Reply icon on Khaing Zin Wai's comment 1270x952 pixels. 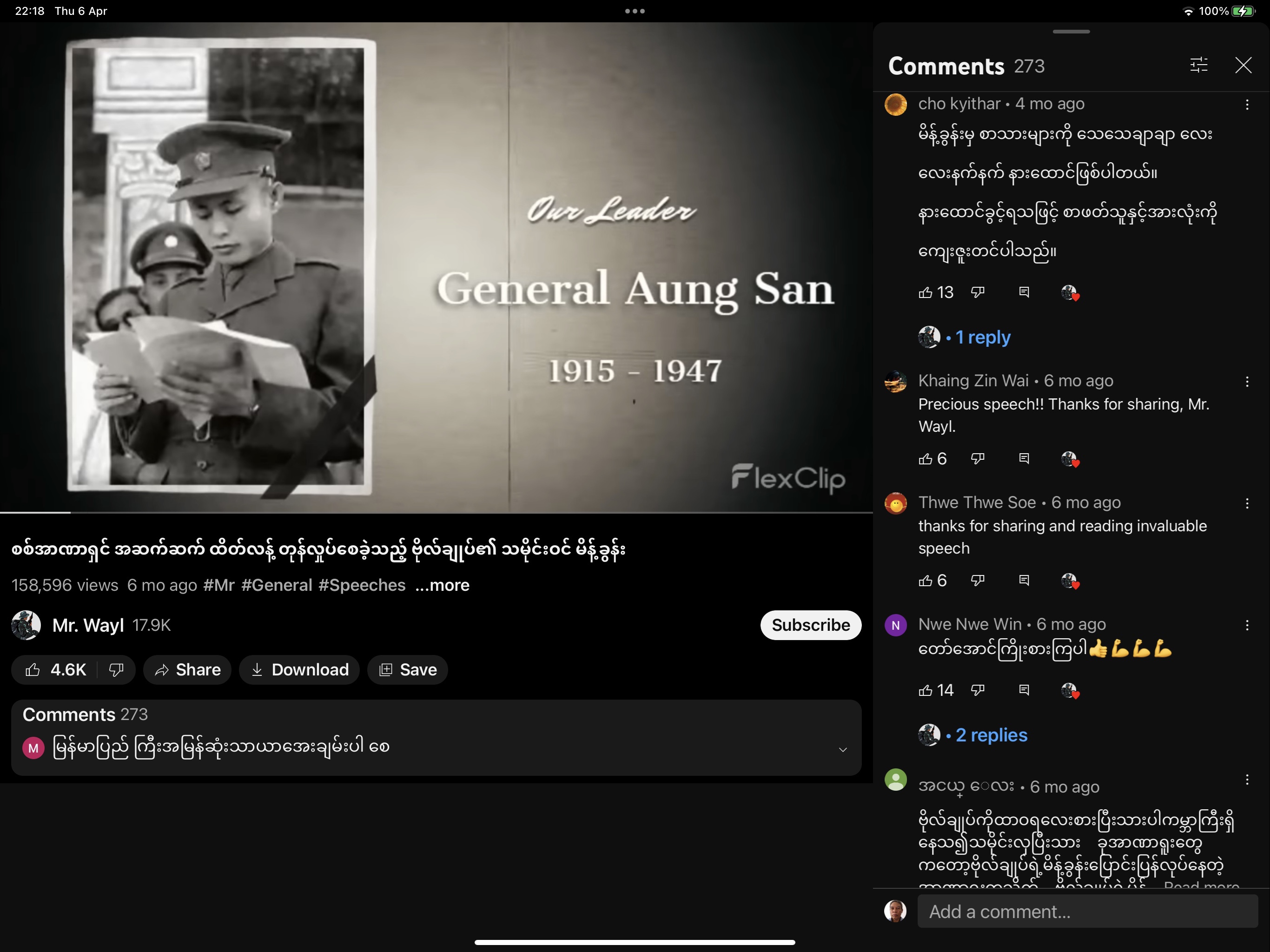tap(1024, 459)
